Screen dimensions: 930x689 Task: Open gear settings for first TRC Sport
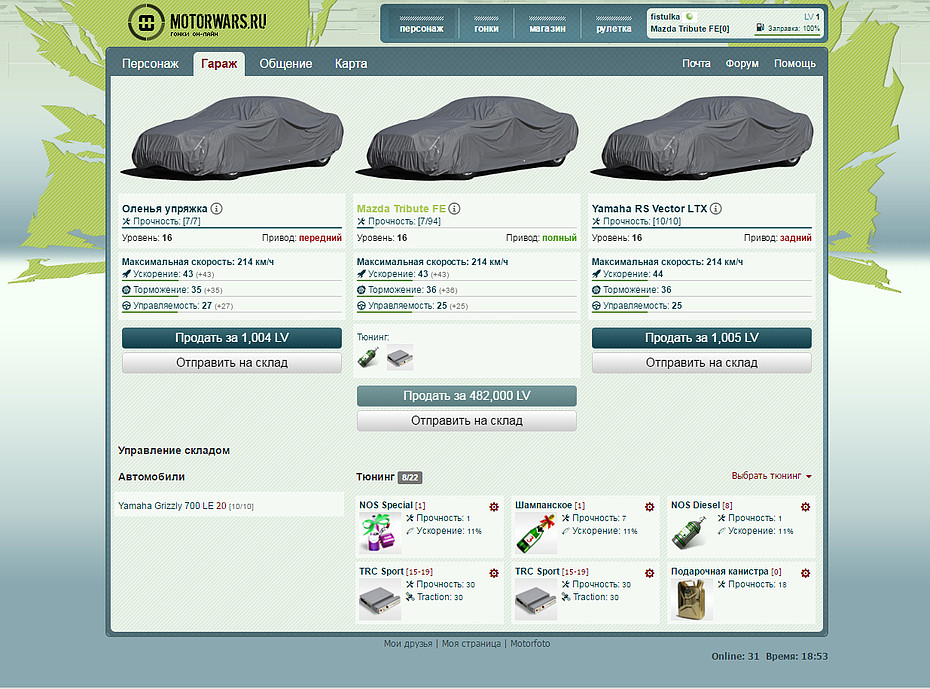pyautogui.click(x=493, y=573)
